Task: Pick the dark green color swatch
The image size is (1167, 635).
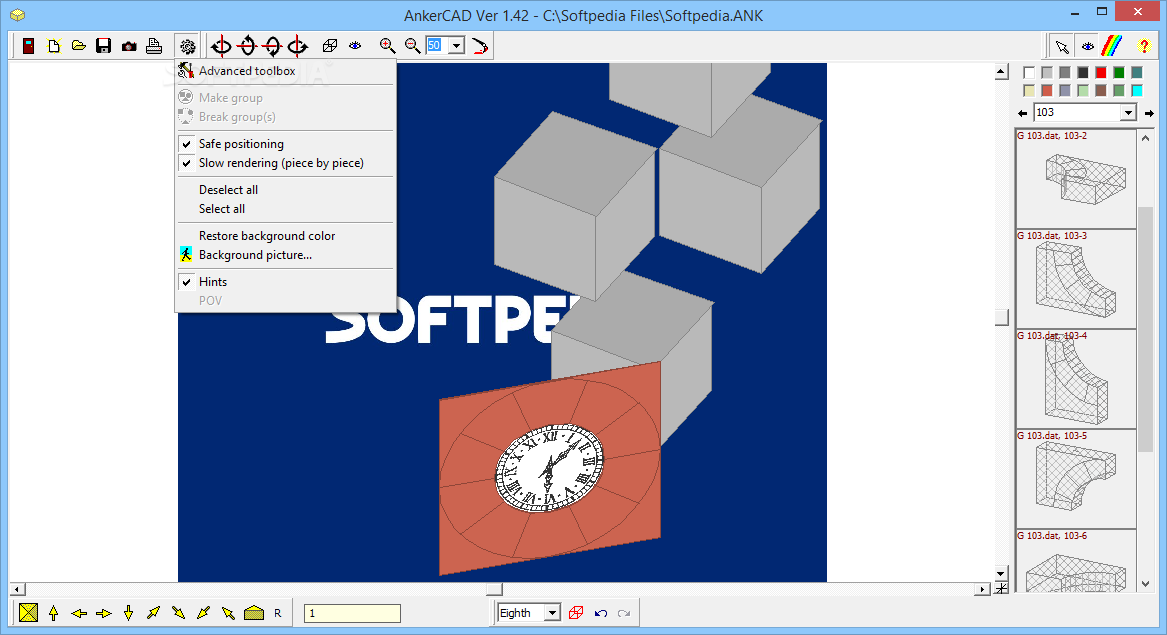Action: pos(1119,72)
